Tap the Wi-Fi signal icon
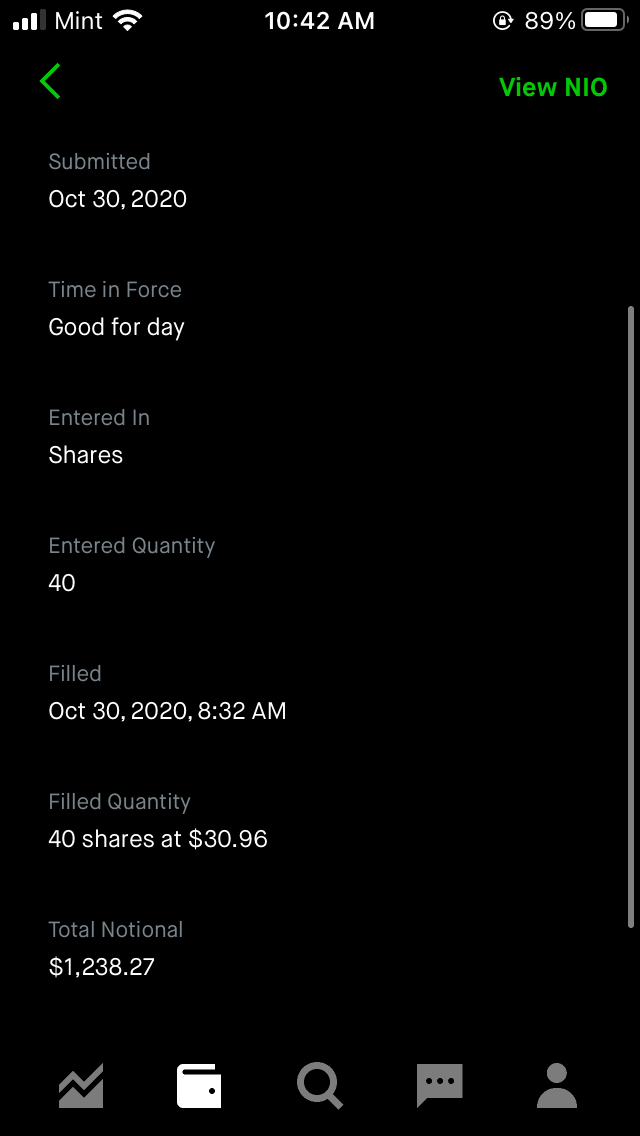Image resolution: width=640 pixels, height=1136 pixels. click(128, 20)
